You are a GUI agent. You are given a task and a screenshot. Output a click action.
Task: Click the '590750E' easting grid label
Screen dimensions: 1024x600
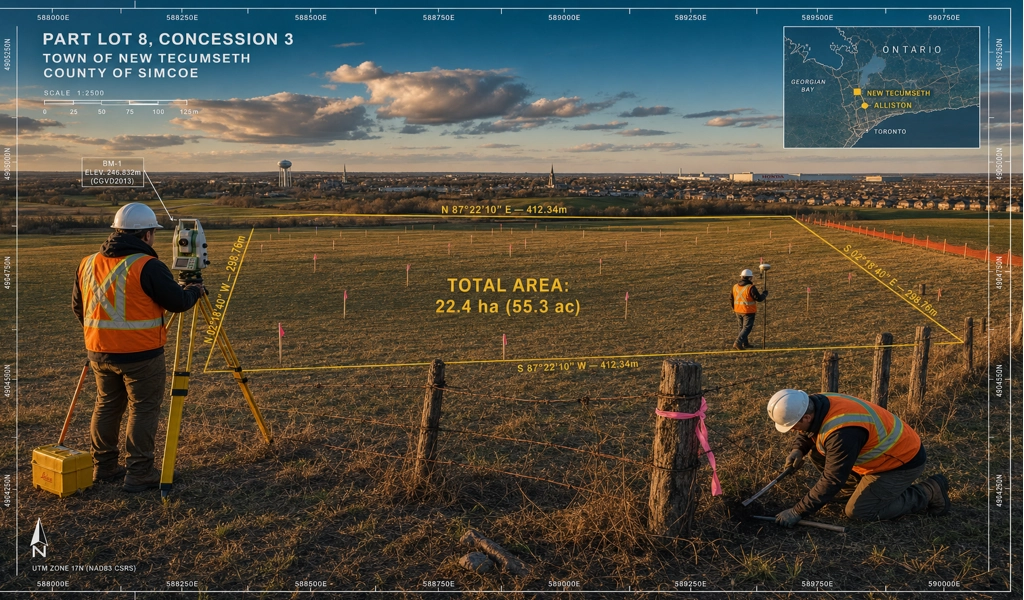click(x=944, y=18)
